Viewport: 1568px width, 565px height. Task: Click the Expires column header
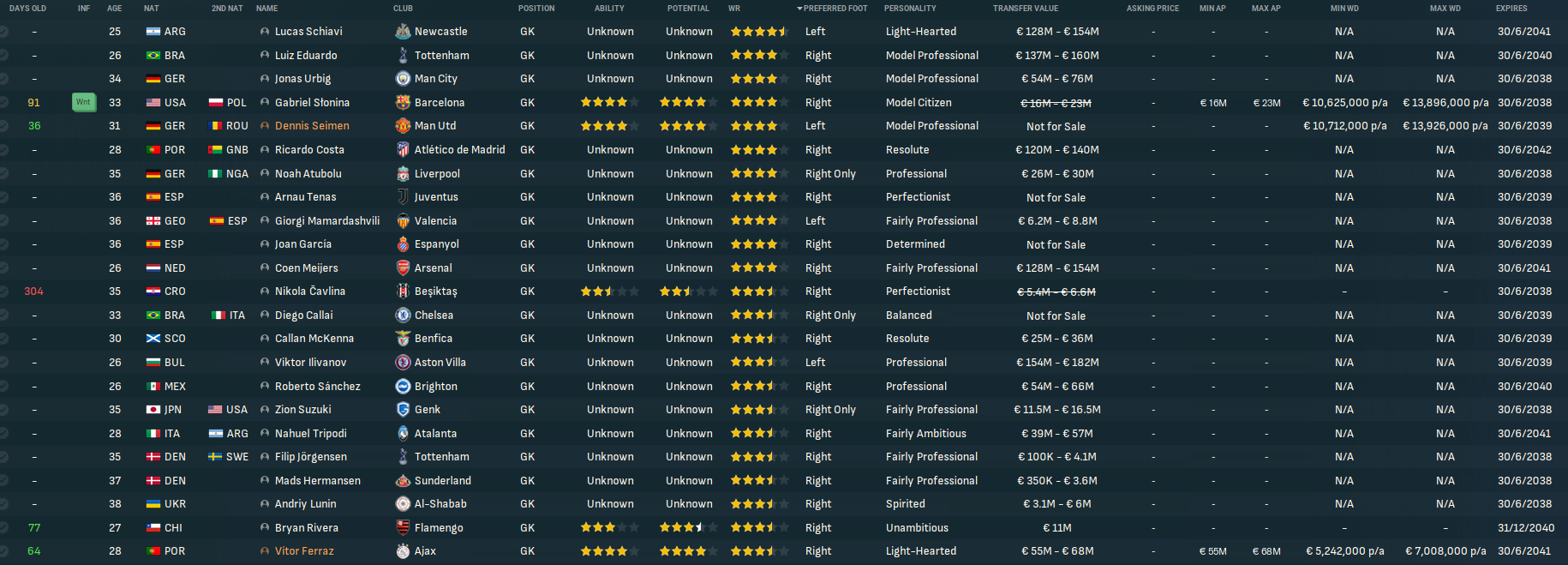(1511, 9)
